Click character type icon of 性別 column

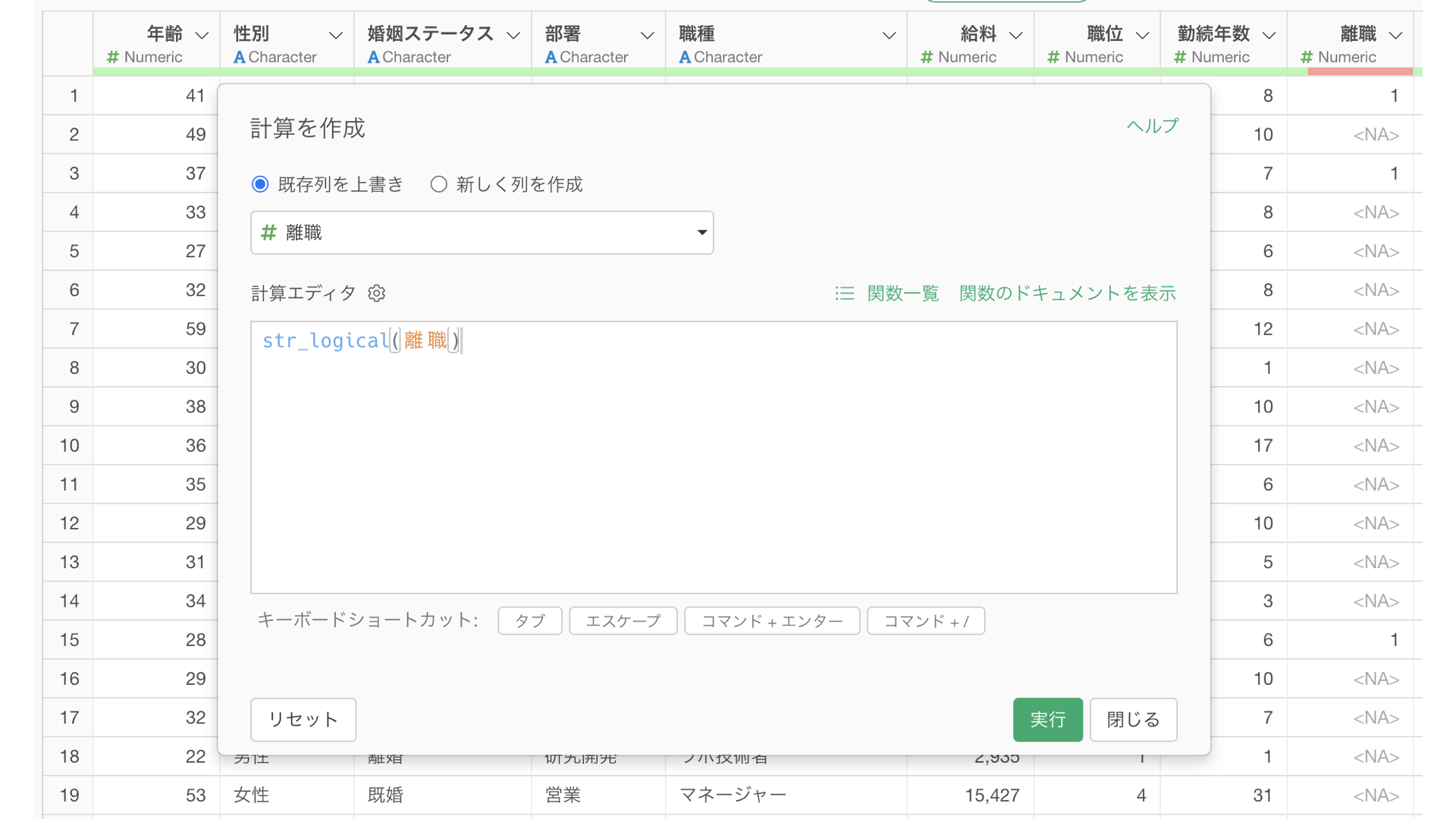(239, 57)
